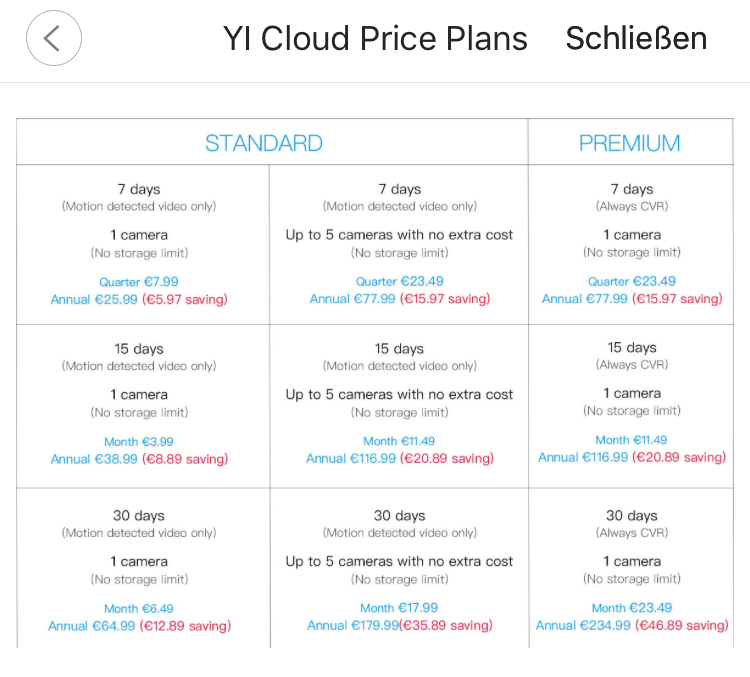Image resolution: width=750 pixels, height=677 pixels.
Task: Choose Month €11.49 standard 5-camera 15 days
Action: [x=399, y=441]
